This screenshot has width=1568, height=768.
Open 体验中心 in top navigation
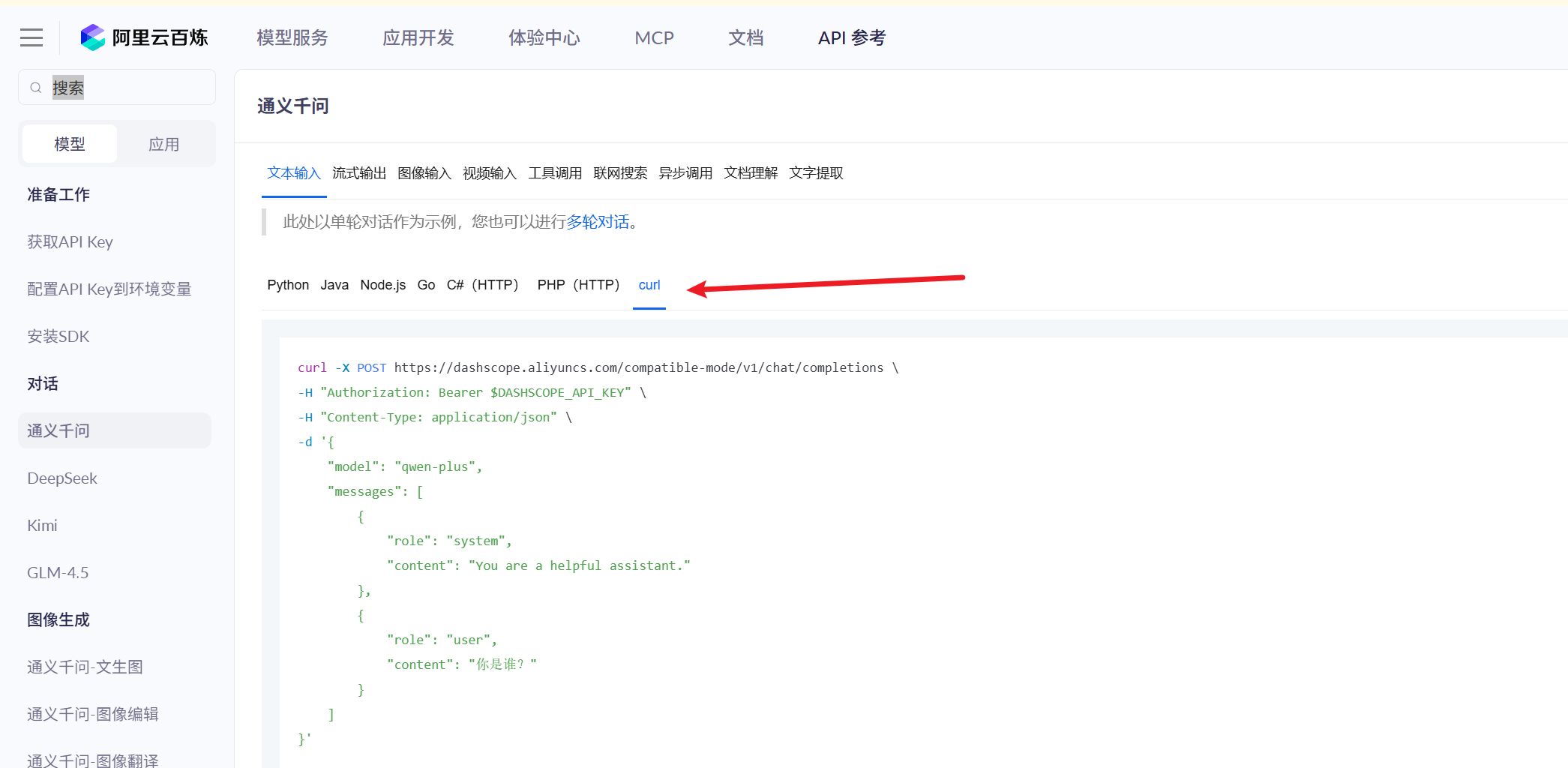[x=544, y=37]
